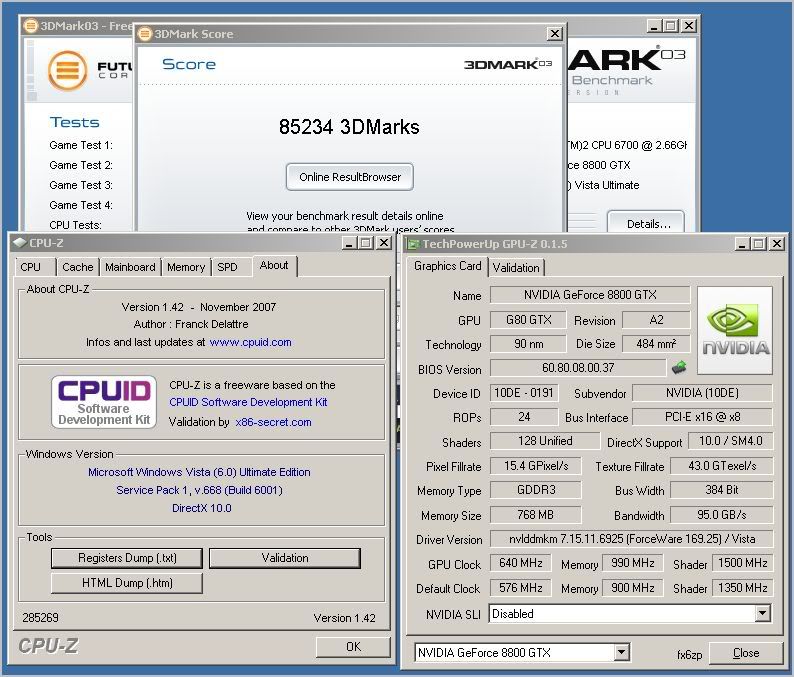This screenshot has height=677, width=794.
Task: Click the Bandwidth 95.0 GB/s field
Action: tap(722, 515)
